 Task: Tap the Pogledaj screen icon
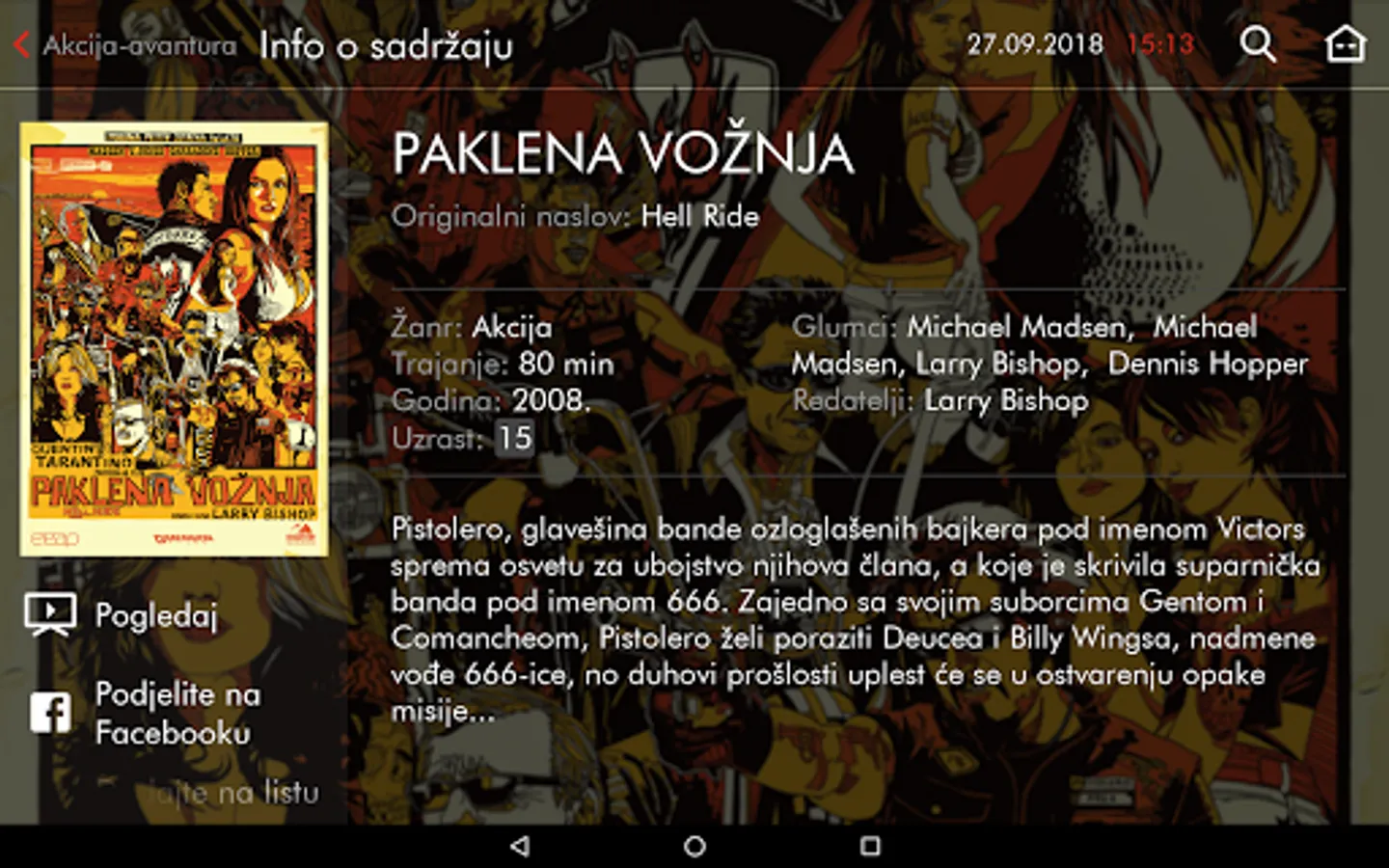click(x=50, y=615)
